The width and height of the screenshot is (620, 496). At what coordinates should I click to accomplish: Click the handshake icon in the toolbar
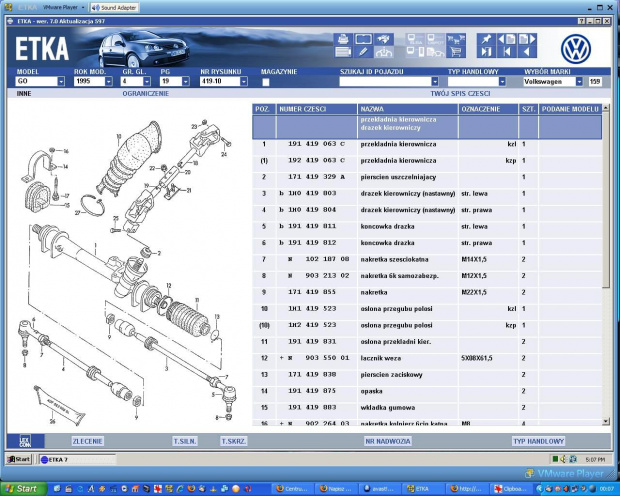click(383, 39)
